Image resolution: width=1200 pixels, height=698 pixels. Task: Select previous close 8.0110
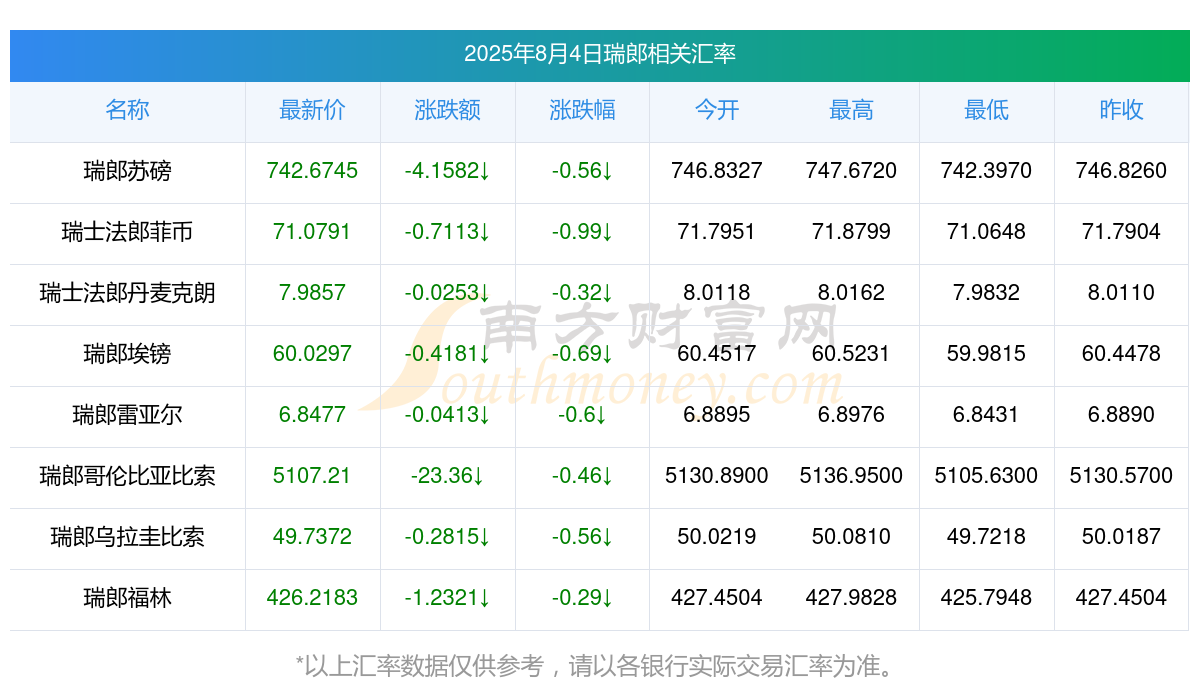tap(1121, 293)
